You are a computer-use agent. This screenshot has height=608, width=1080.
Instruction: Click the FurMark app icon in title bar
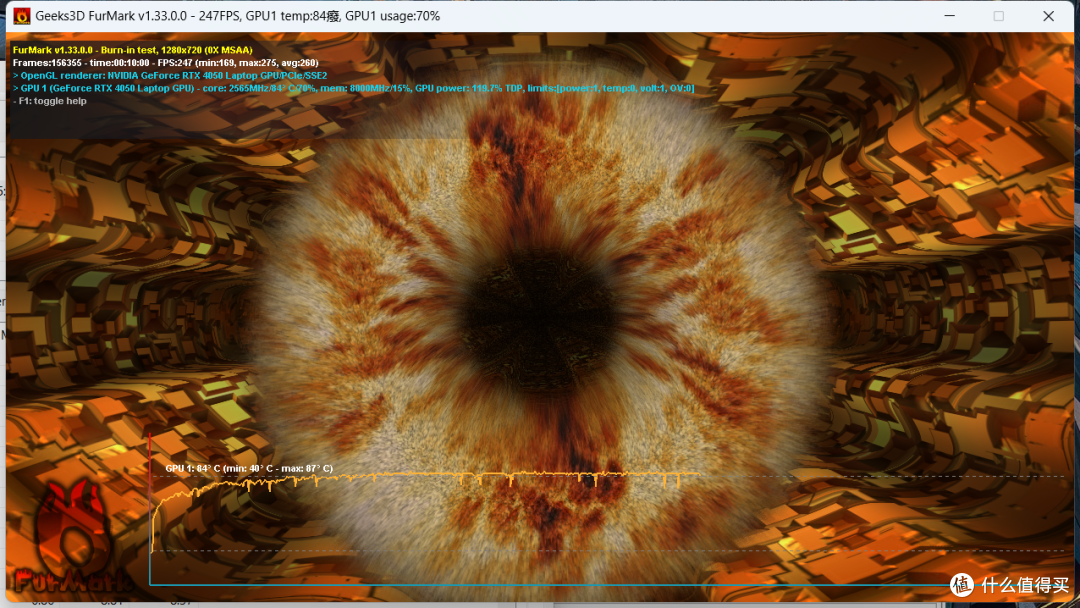(22, 16)
